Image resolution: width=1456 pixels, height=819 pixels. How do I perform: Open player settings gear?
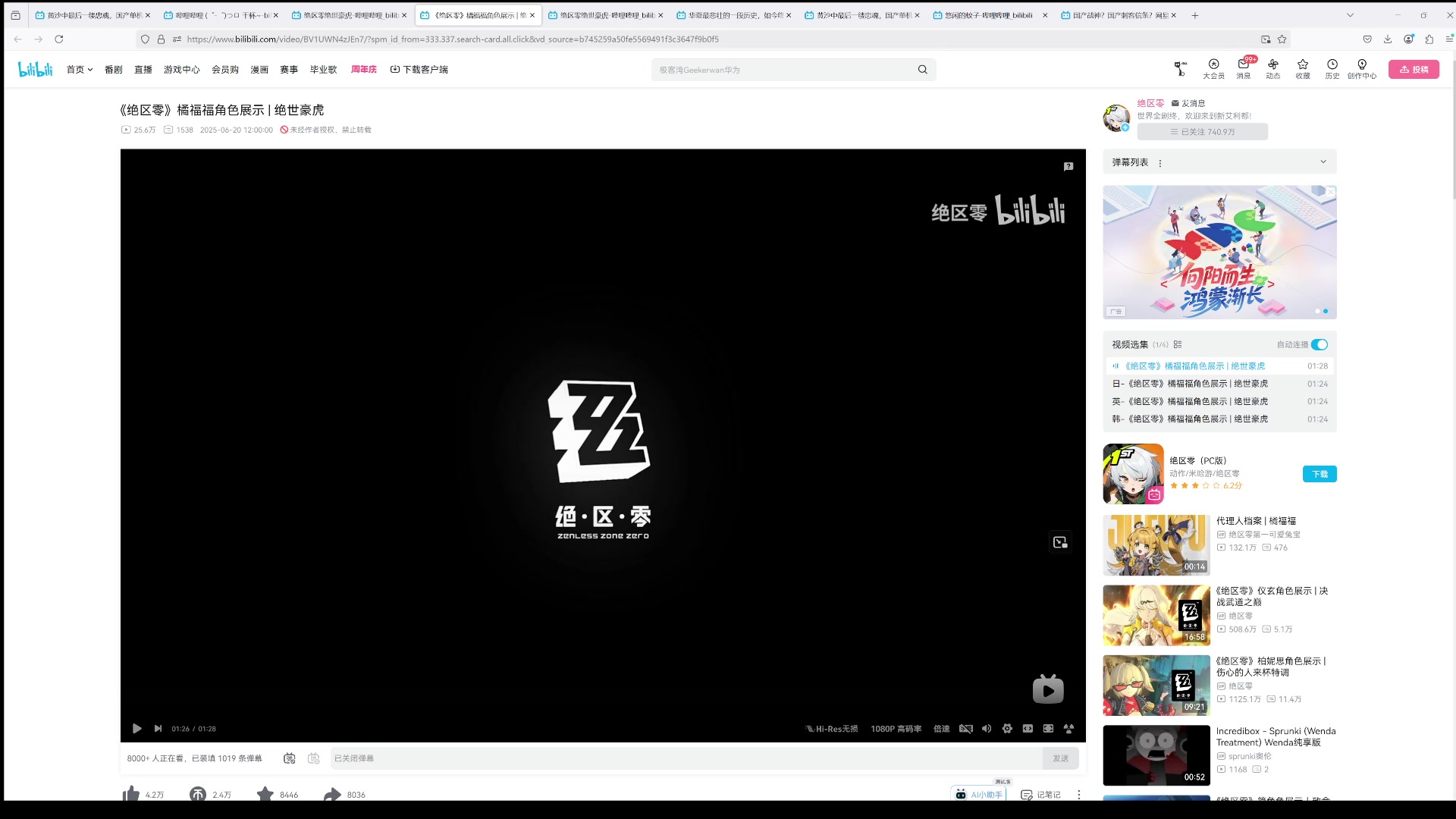[x=1007, y=728]
